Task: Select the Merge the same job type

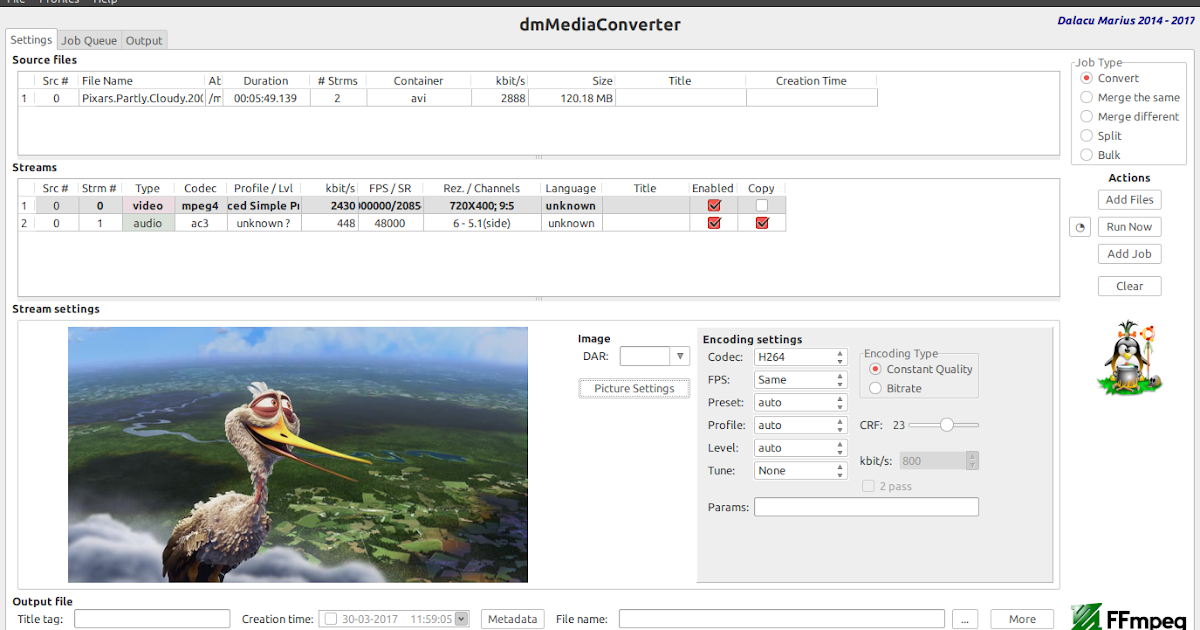Action: pos(1086,97)
